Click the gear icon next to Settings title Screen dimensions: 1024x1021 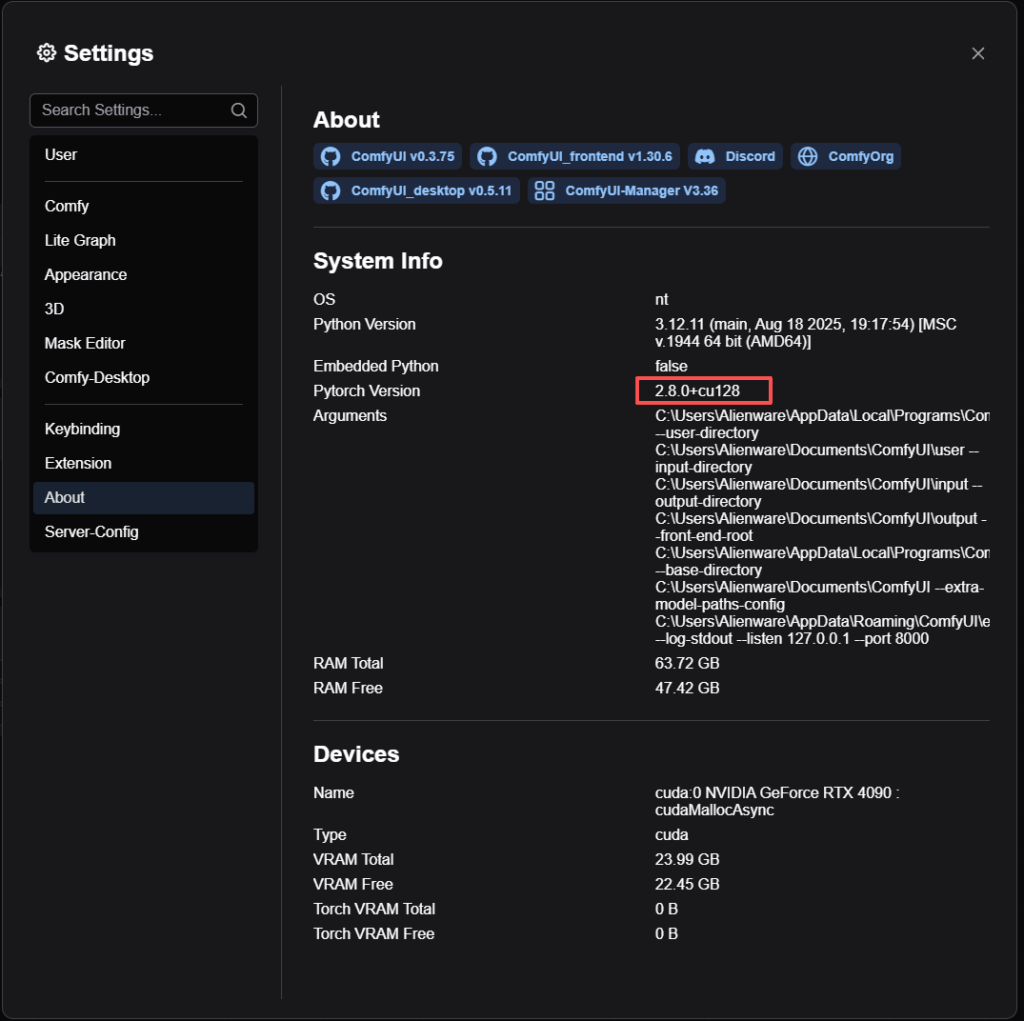(x=46, y=53)
